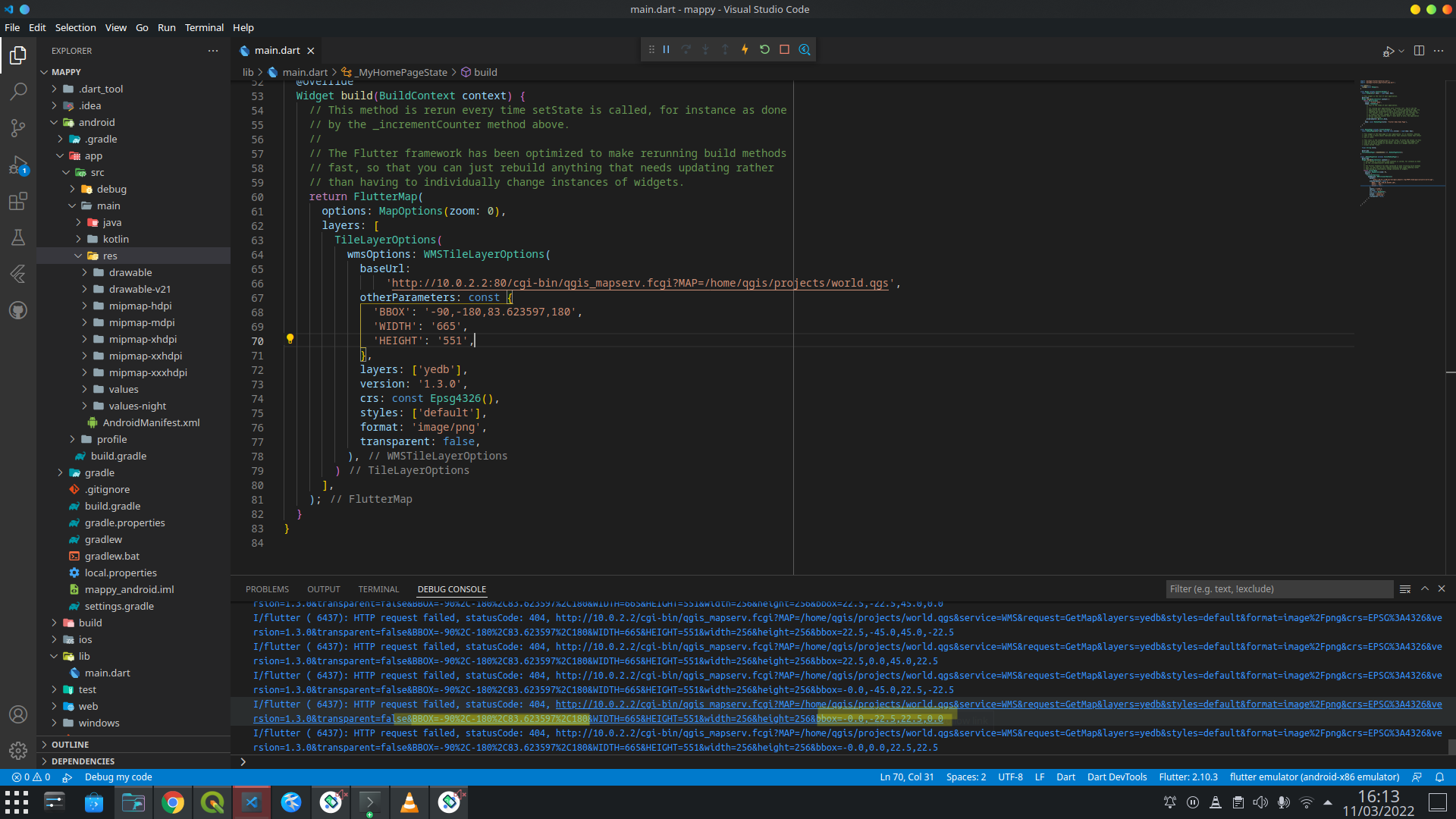Screen dimensions: 1456x819
Task: Open the Terminal menu
Action: click(204, 27)
